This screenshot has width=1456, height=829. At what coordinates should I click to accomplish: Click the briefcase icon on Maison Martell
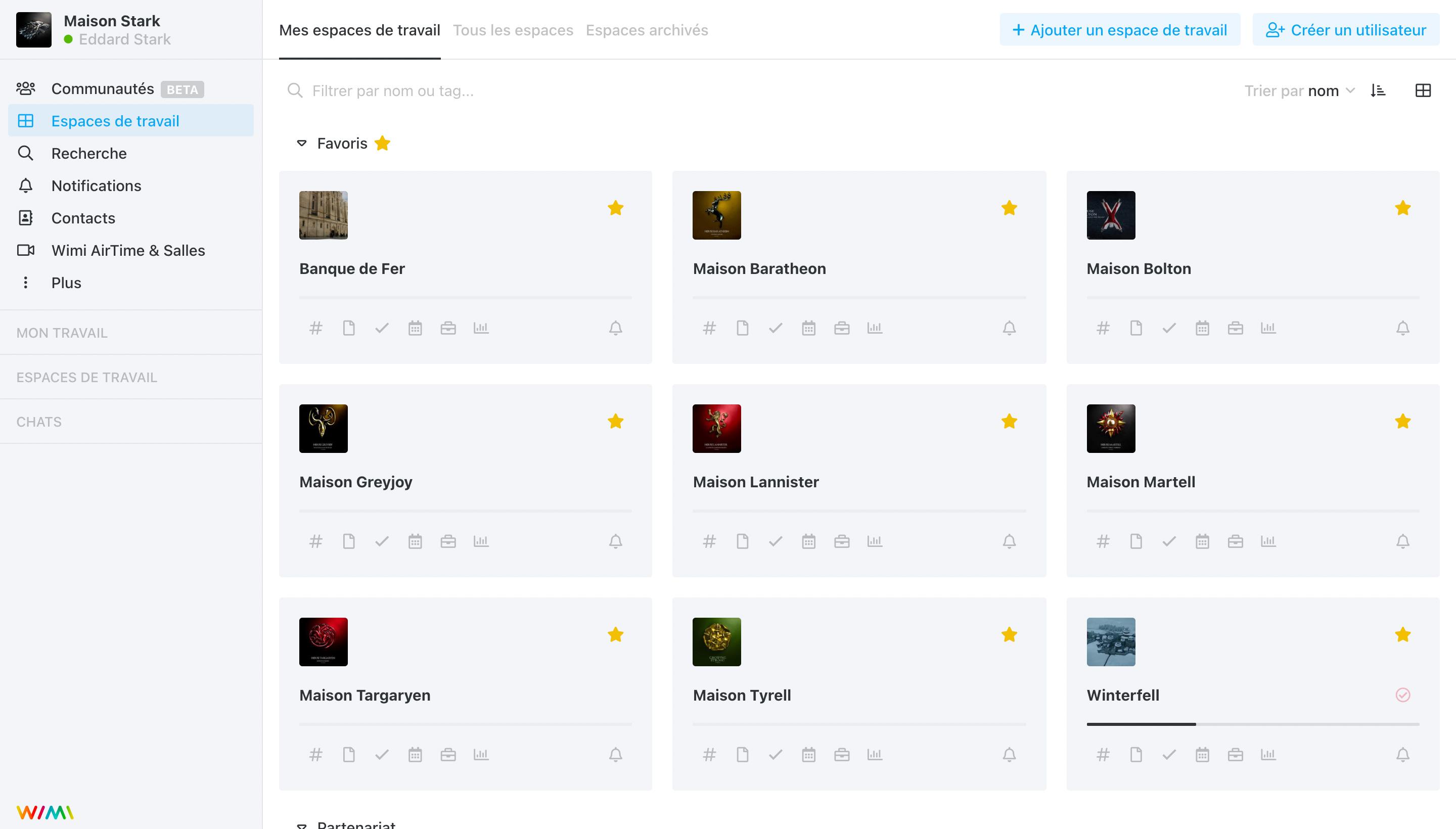pyautogui.click(x=1236, y=541)
